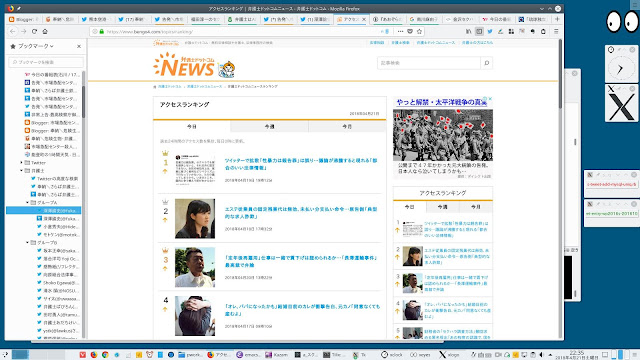This screenshot has width=640, height=360.
Task: Close the bookmarks sidebar with X
Action: [x=79, y=46]
